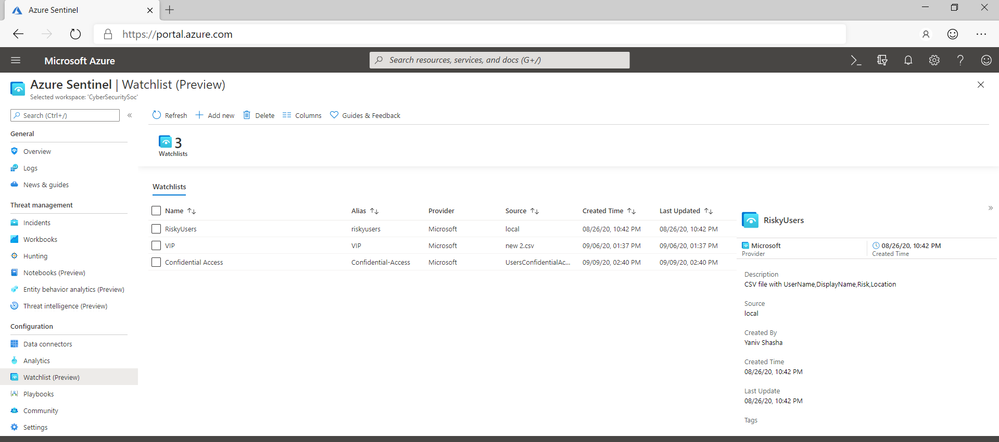999x442 pixels.
Task: Click the browser feedback smiley
Action: point(952,34)
